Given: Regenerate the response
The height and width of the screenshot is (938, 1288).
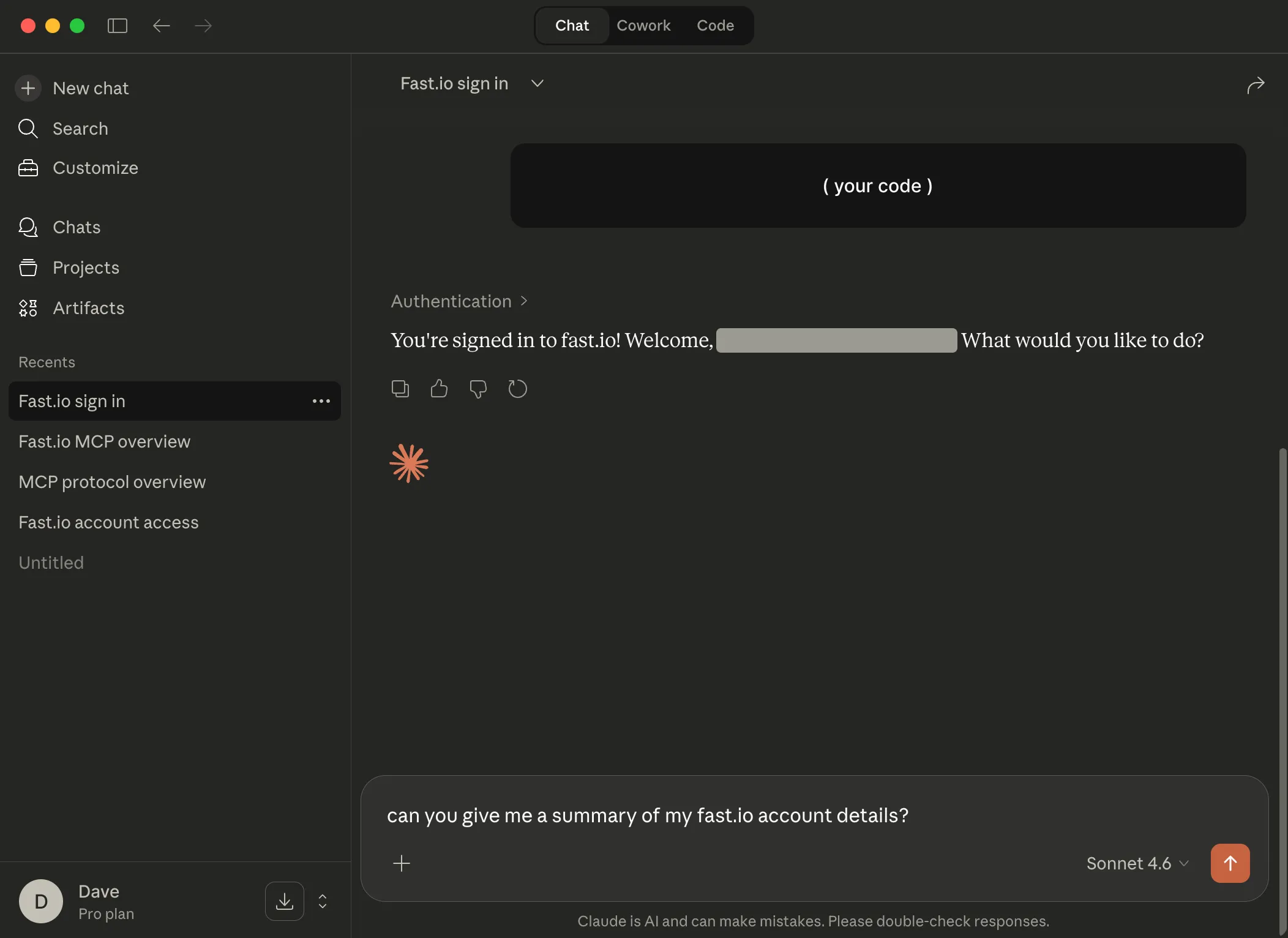Looking at the screenshot, I should (517, 388).
